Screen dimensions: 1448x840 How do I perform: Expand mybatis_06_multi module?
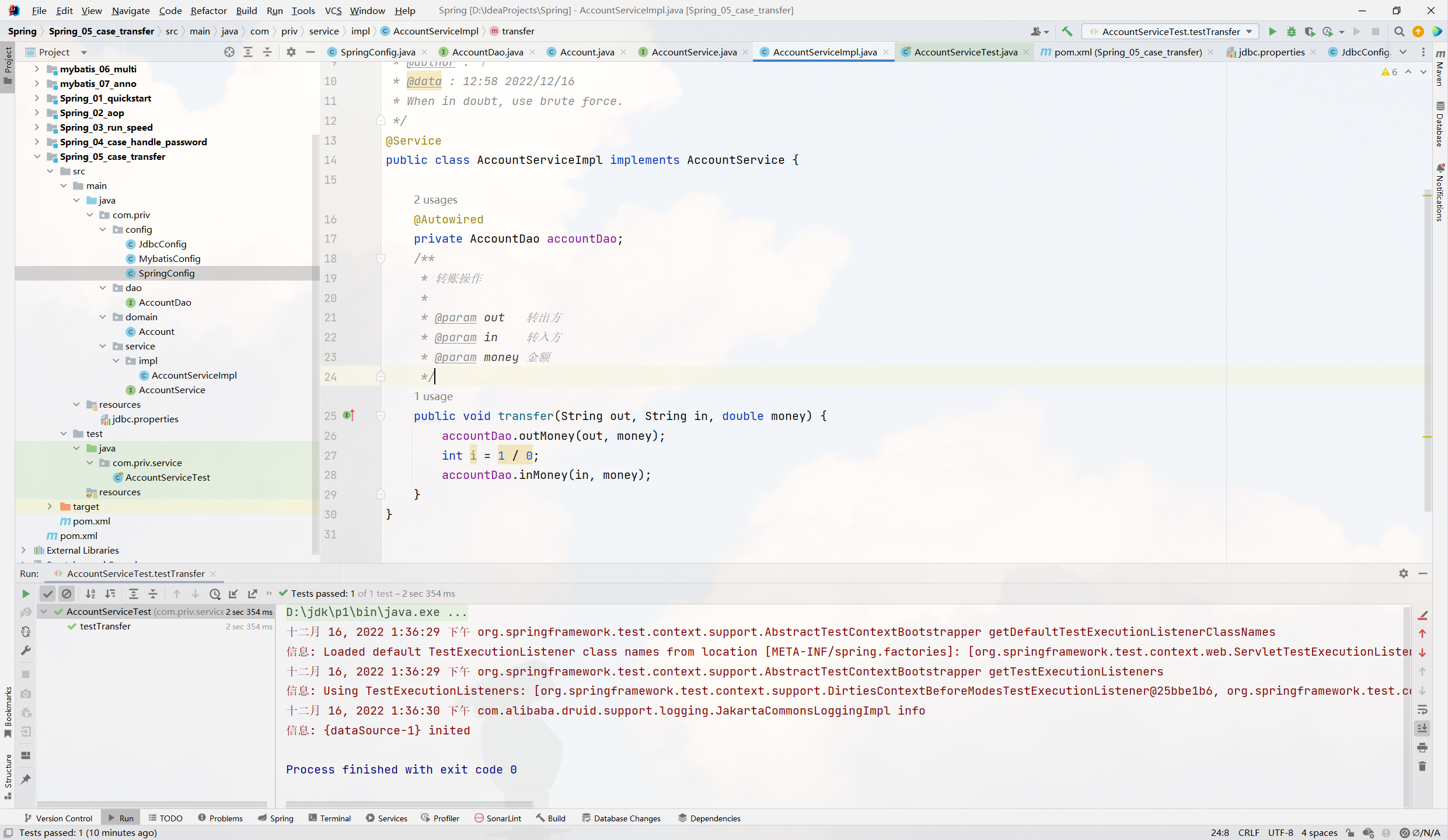pos(36,69)
